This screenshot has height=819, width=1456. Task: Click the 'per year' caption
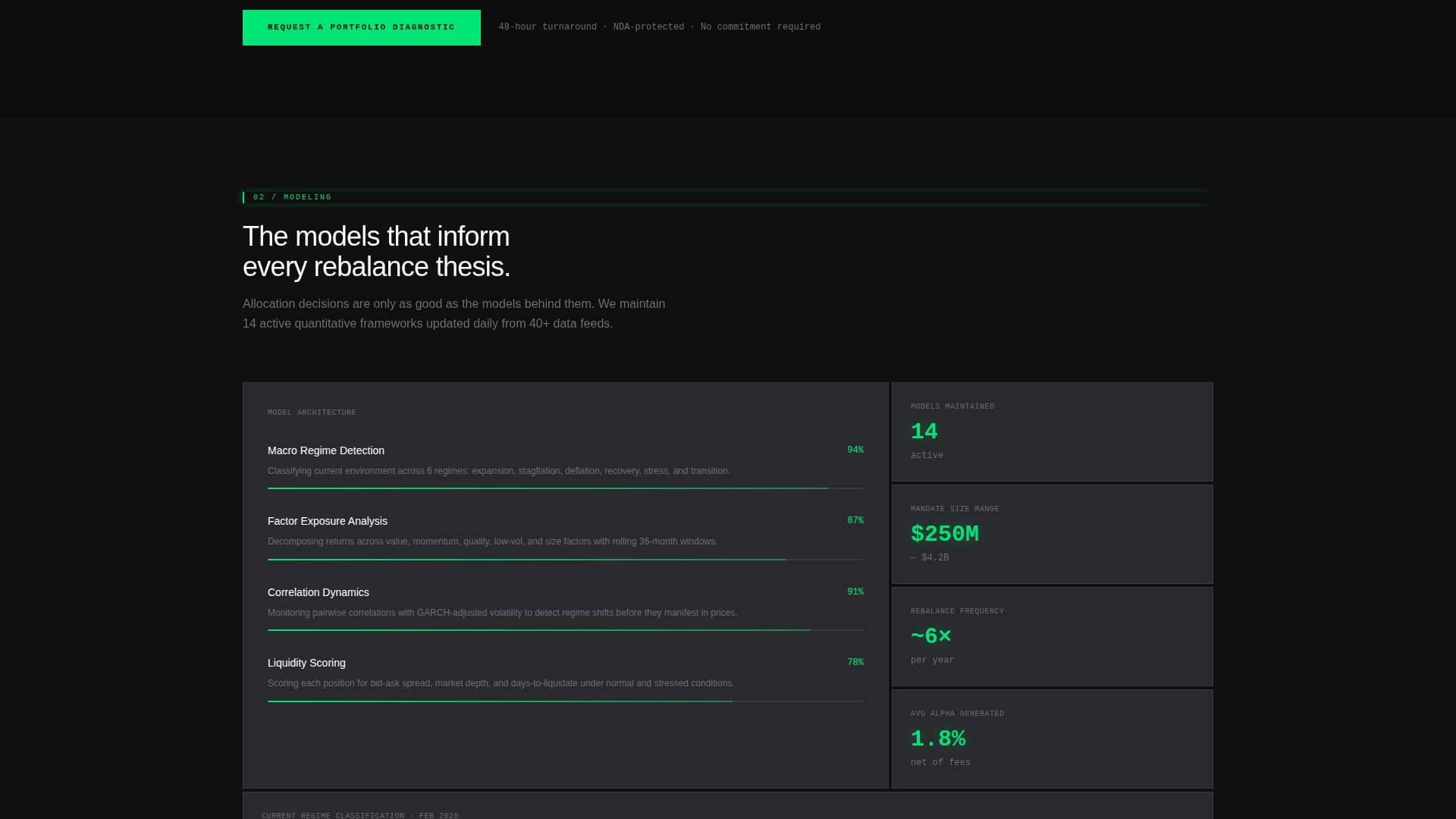(933, 661)
